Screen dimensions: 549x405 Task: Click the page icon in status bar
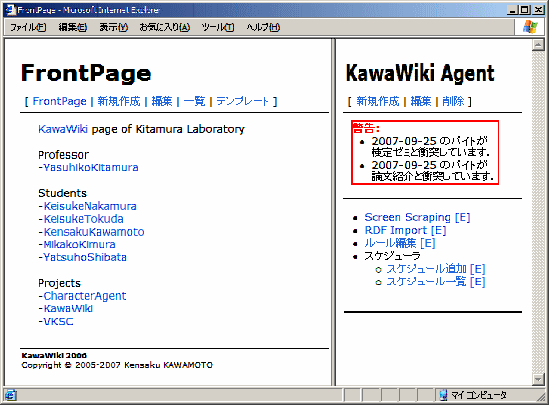(x=11, y=395)
